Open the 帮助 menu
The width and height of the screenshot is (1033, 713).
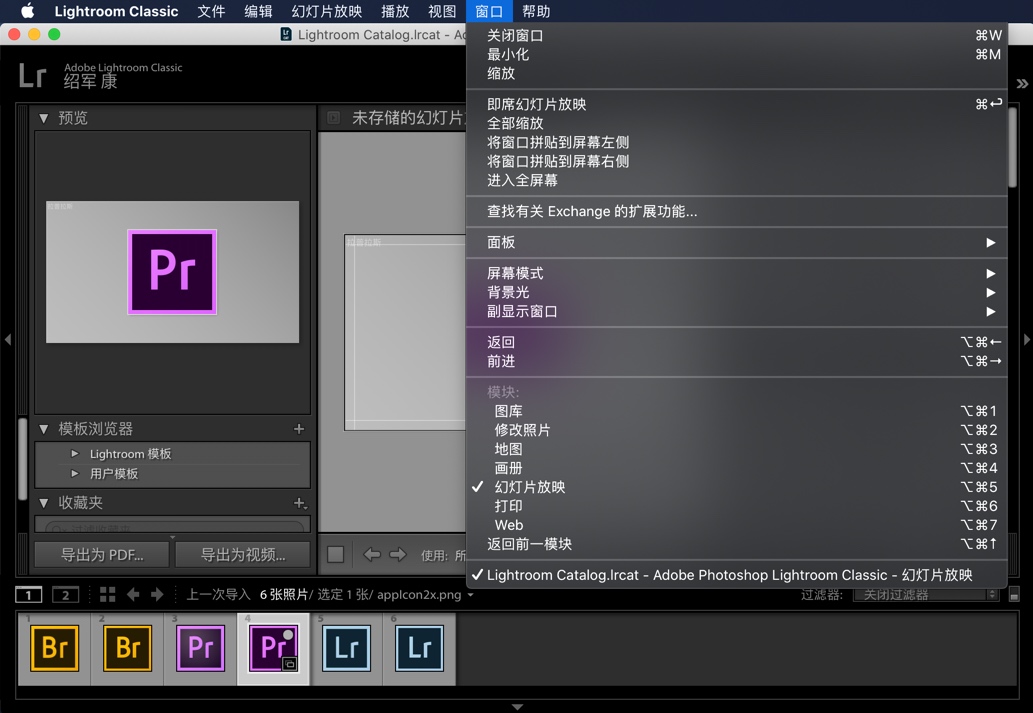(x=535, y=11)
